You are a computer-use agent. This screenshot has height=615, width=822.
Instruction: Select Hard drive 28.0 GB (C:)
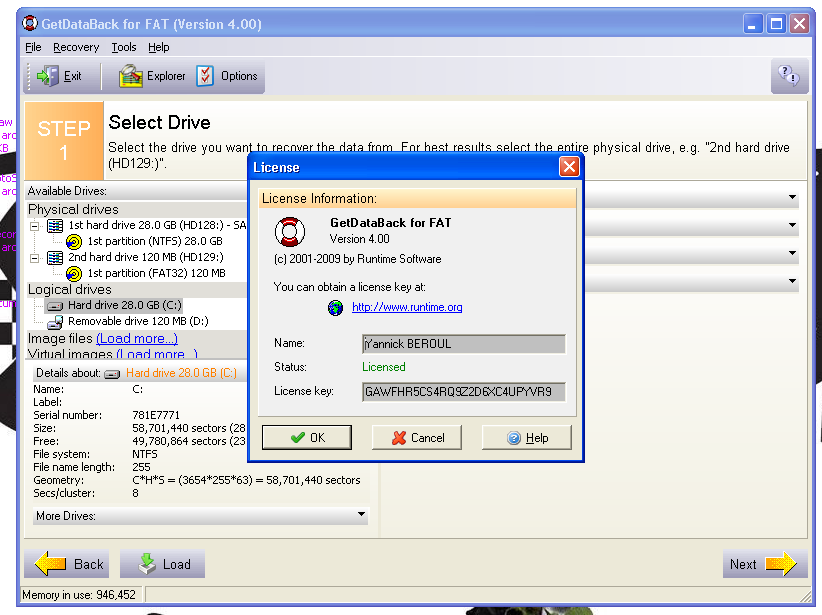[125, 306]
